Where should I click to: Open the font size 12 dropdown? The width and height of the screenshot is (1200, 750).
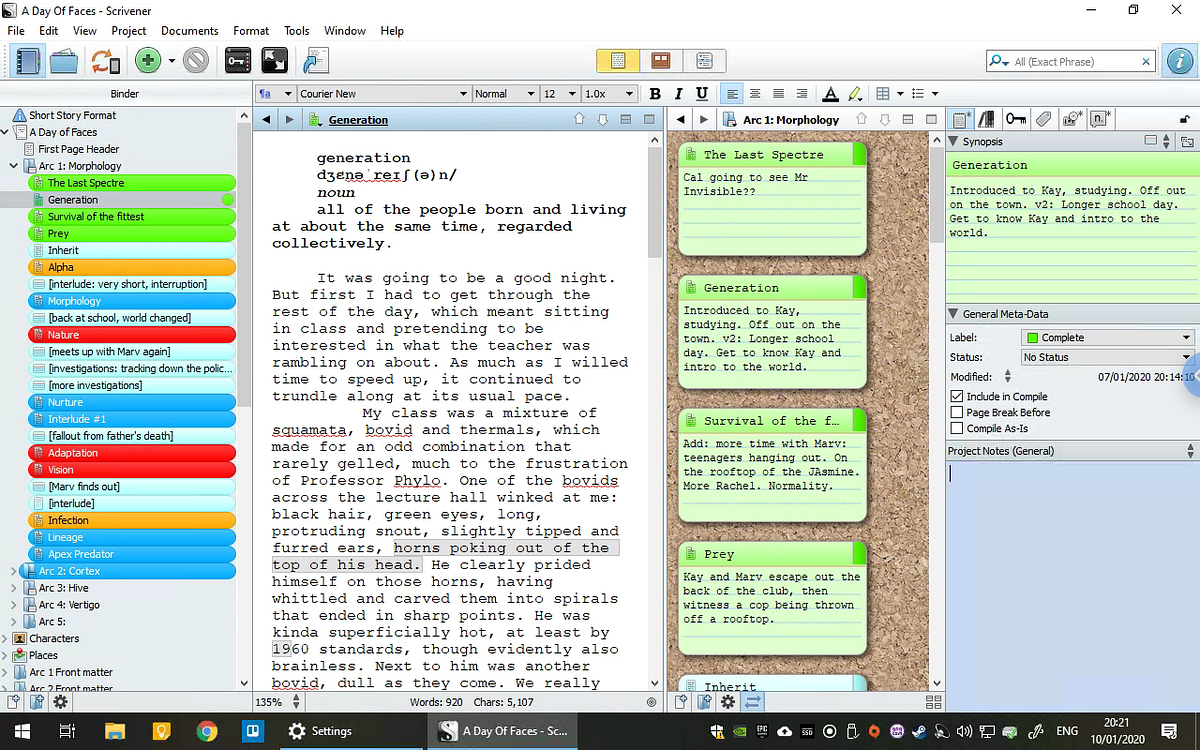click(559, 93)
